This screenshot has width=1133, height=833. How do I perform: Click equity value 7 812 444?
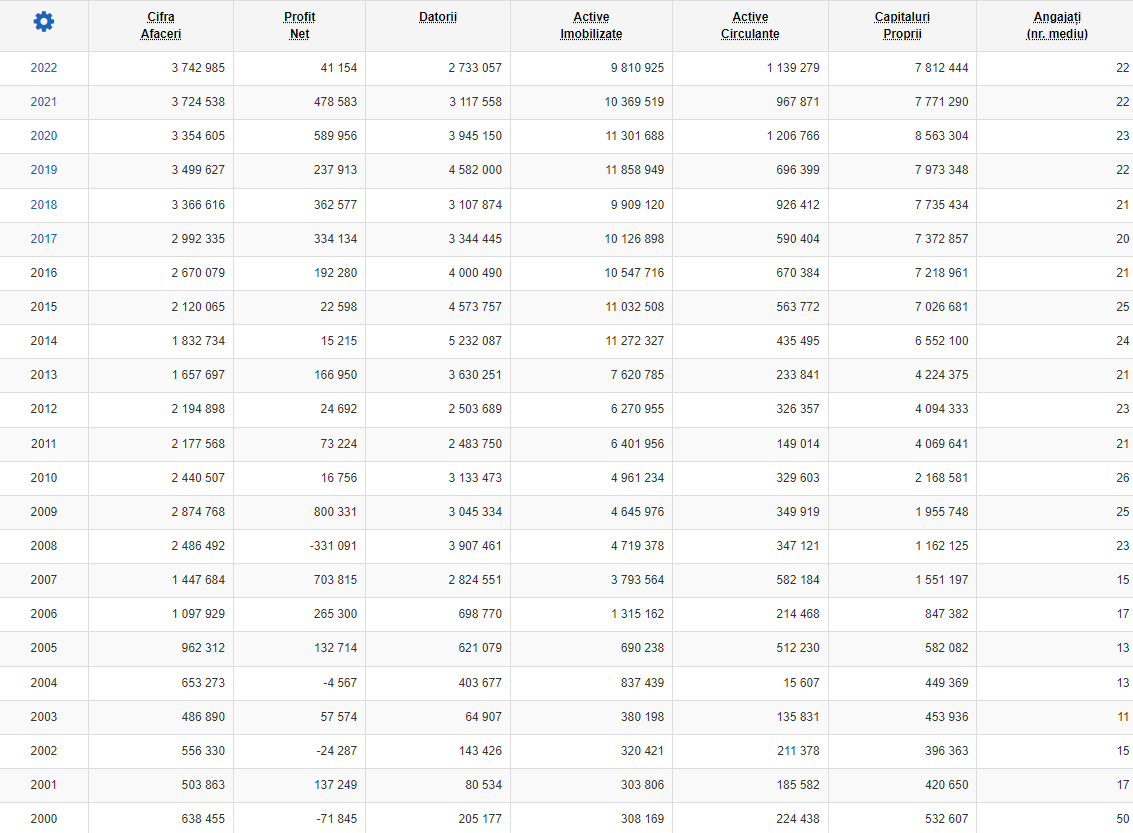tap(942, 68)
